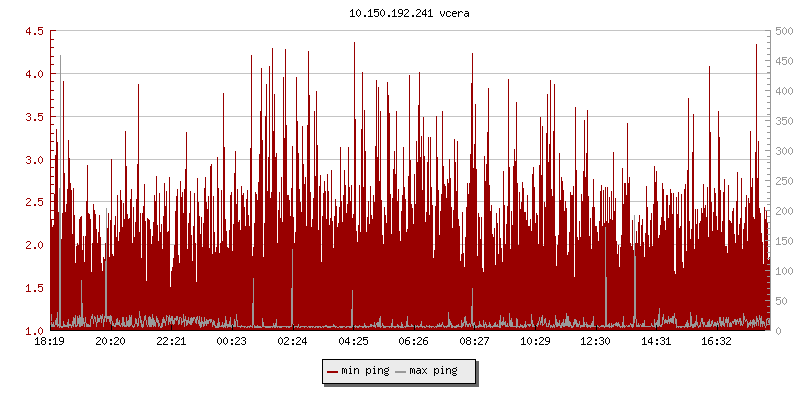Click the min ping red legend swatch

tap(333, 371)
